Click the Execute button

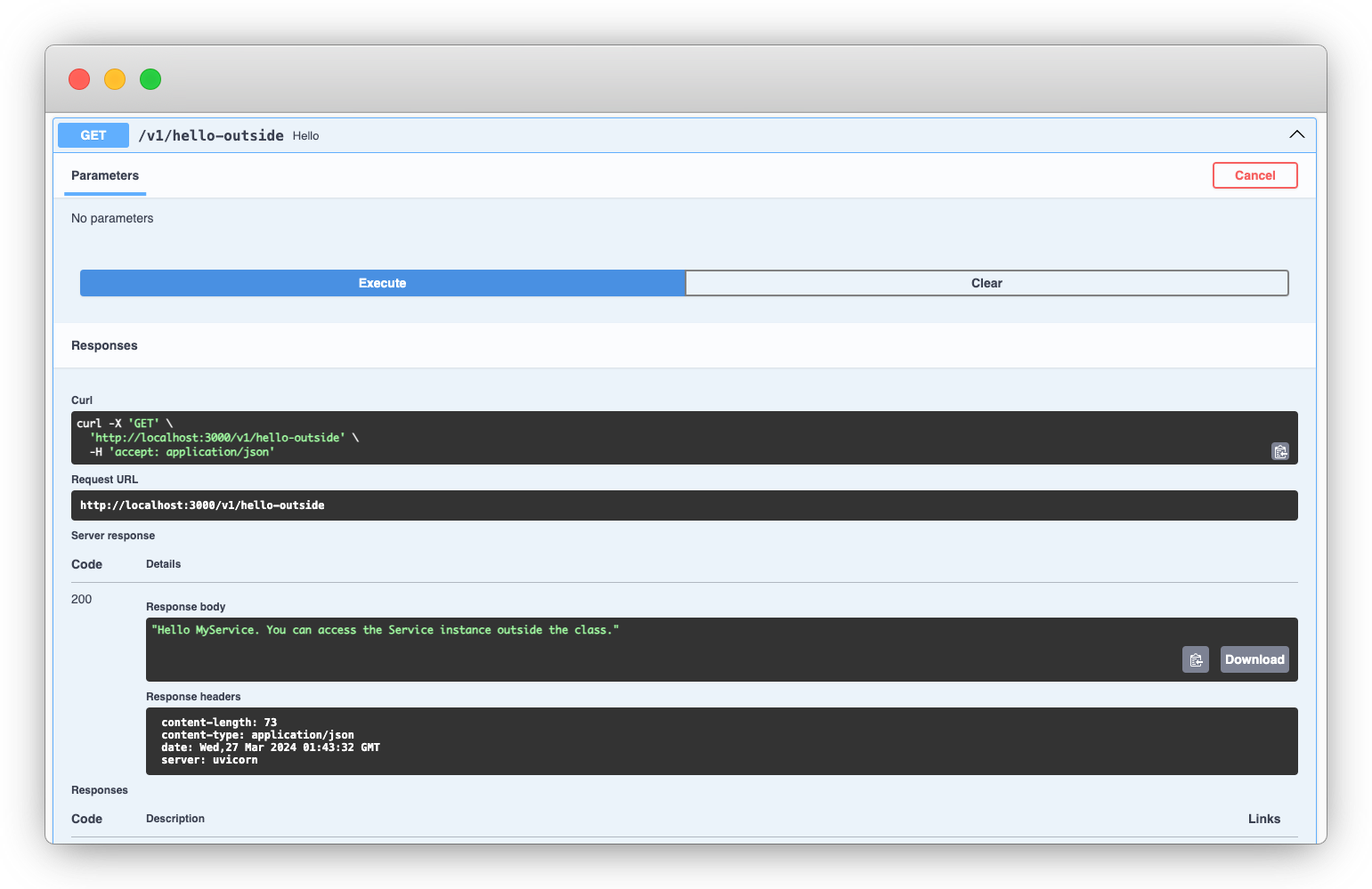point(383,283)
